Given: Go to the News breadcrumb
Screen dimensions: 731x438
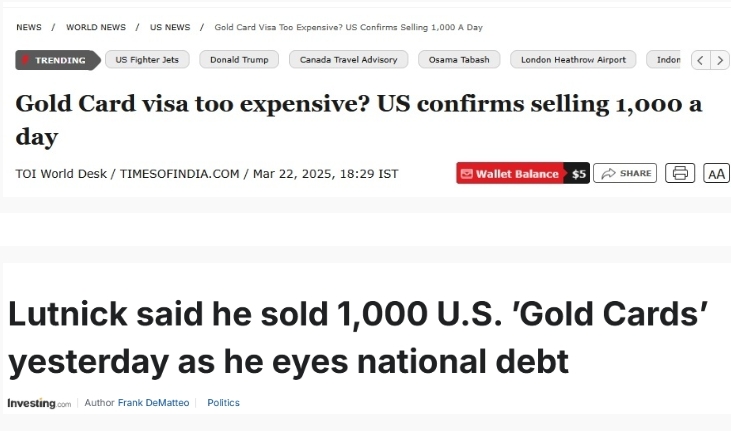Looking at the screenshot, I should point(29,27).
